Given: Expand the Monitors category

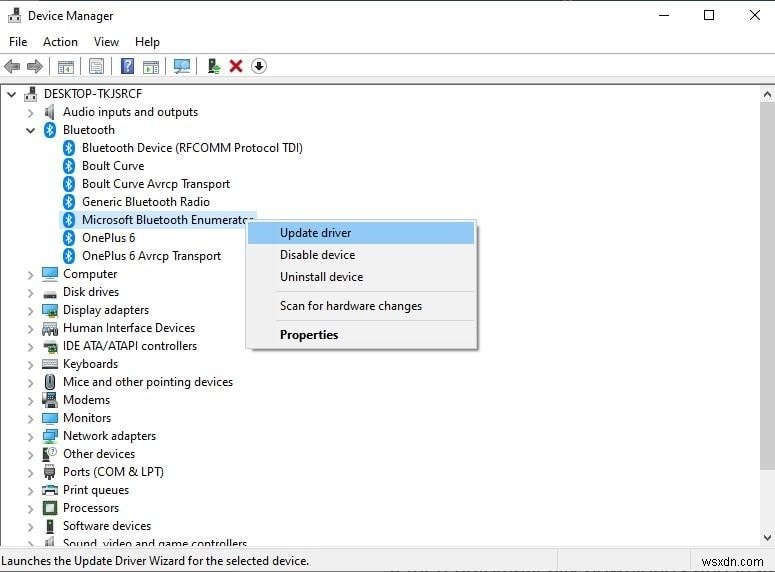Looking at the screenshot, I should 31,419.
